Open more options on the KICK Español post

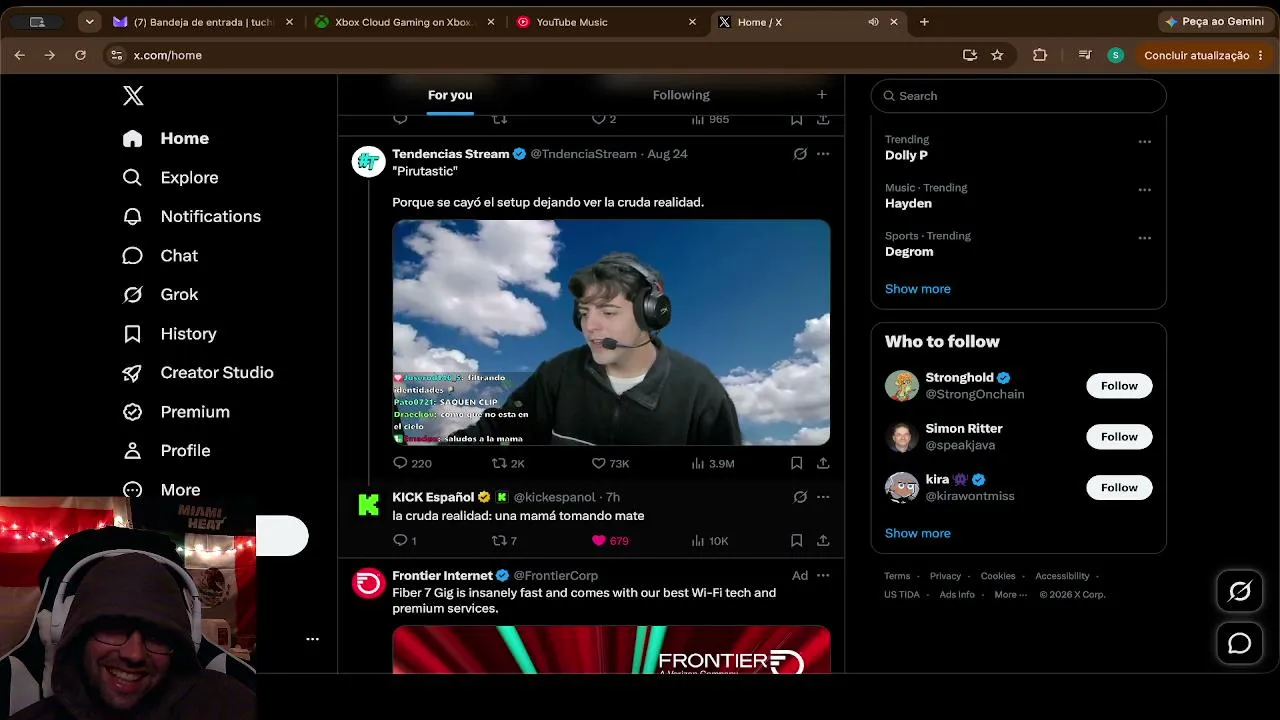[823, 497]
